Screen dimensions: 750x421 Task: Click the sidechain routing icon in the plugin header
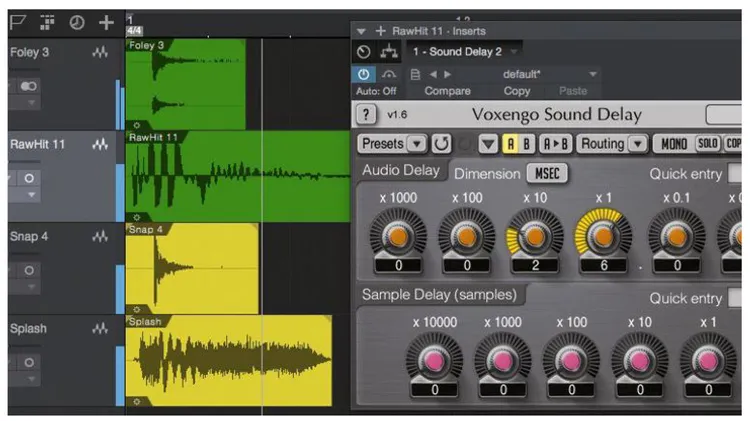point(389,52)
